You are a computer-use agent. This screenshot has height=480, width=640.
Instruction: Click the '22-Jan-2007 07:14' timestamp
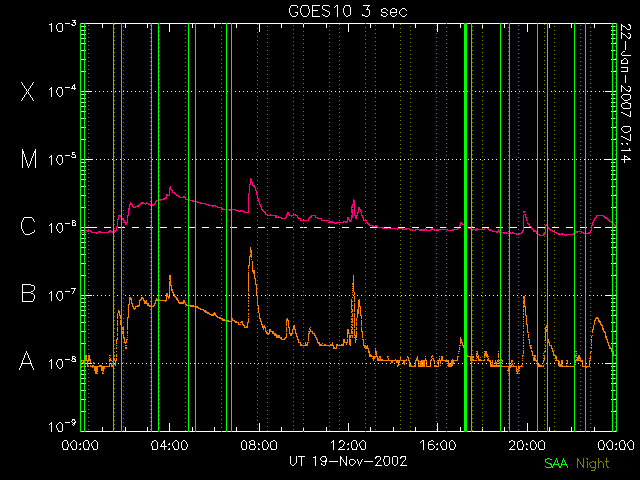pyautogui.click(x=625, y=93)
